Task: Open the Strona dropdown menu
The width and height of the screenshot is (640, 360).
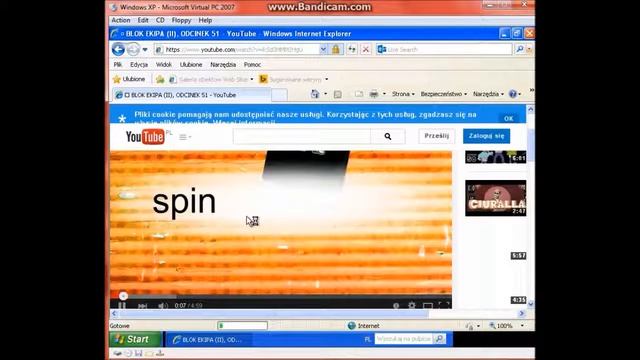Action: [403, 94]
